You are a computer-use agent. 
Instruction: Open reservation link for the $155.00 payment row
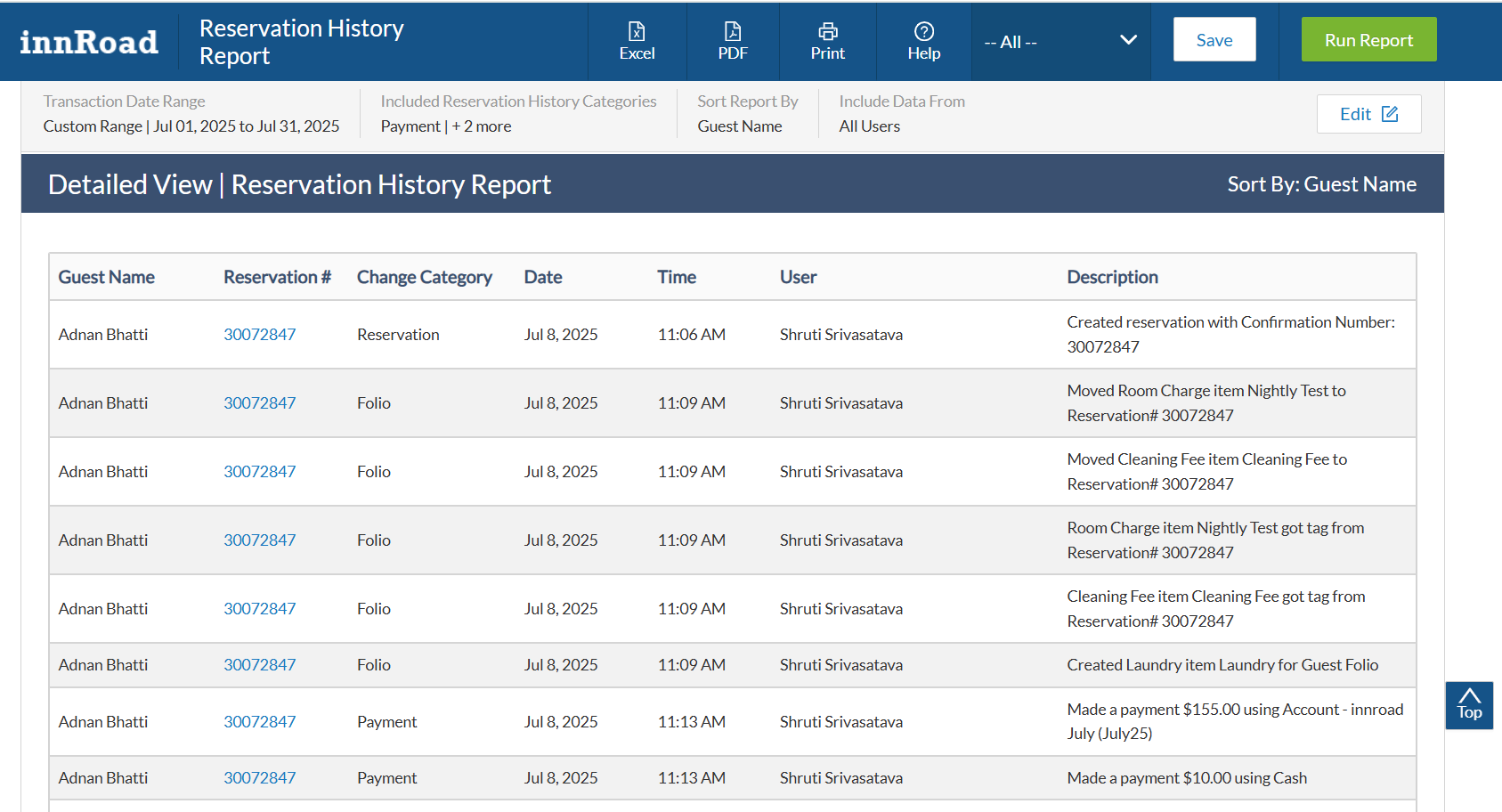(x=259, y=722)
